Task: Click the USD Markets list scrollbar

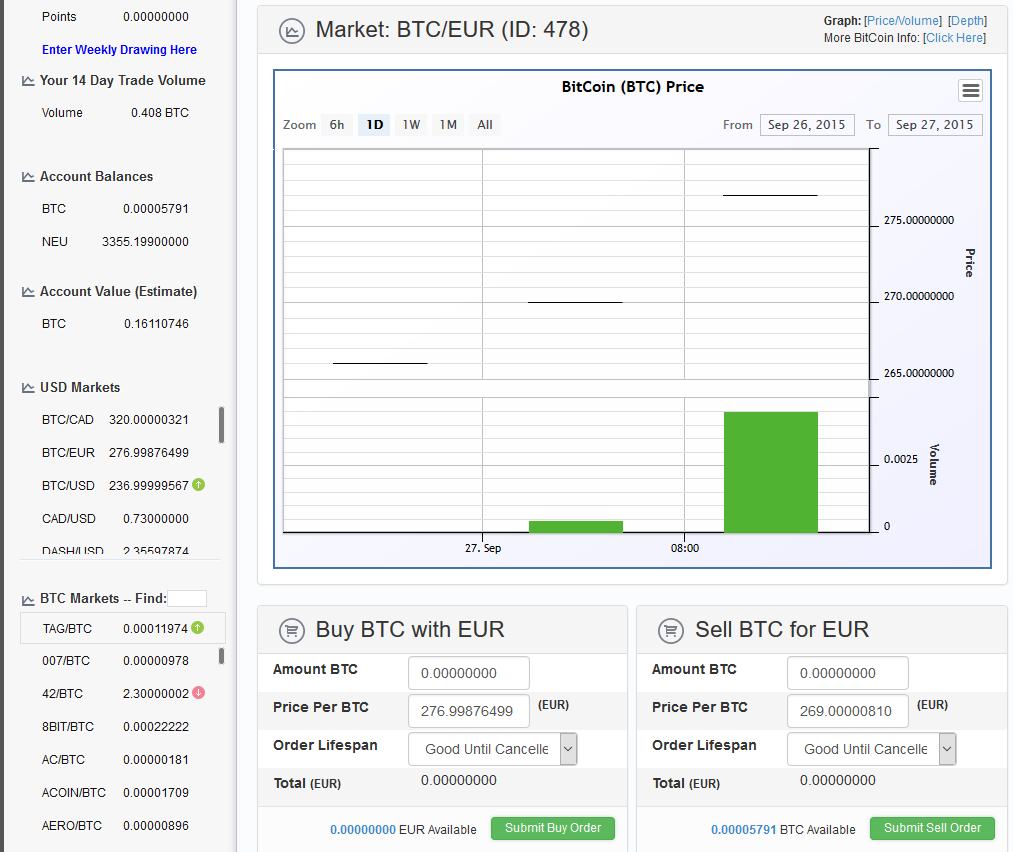Action: 222,425
